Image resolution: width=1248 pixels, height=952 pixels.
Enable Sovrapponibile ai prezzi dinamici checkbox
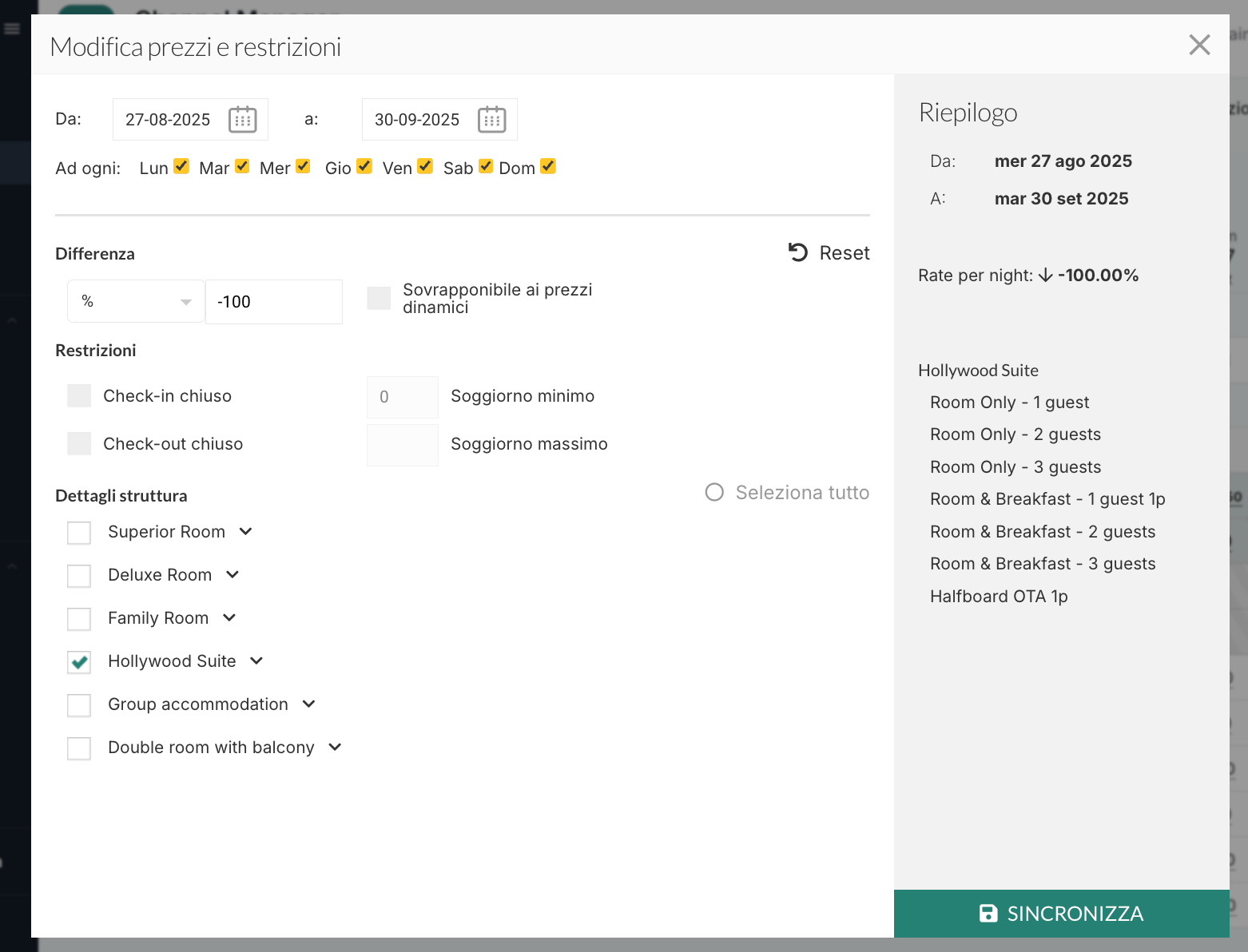[x=379, y=299]
